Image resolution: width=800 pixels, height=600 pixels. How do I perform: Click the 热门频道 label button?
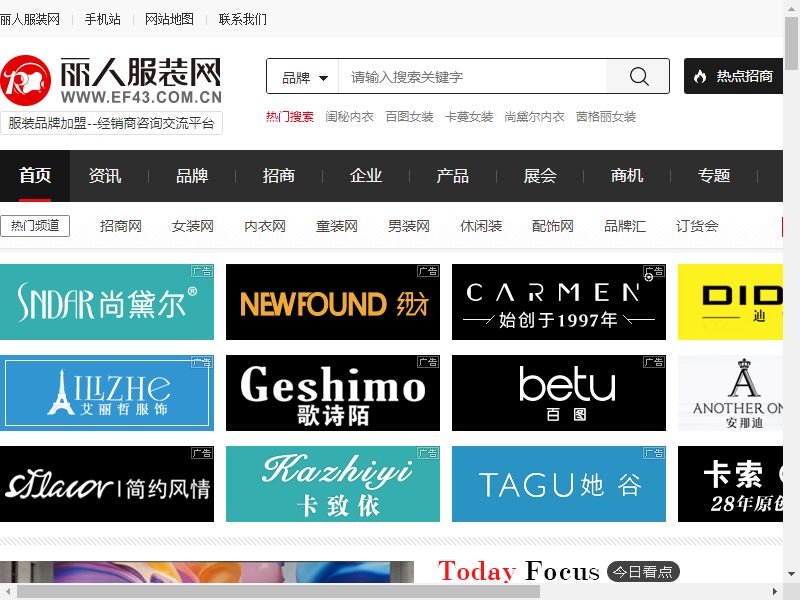coord(35,226)
